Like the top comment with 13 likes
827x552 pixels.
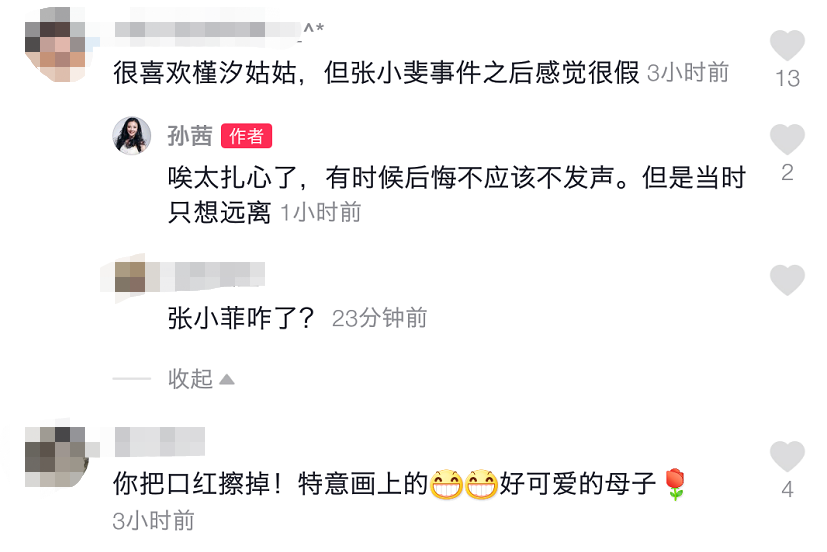click(787, 45)
